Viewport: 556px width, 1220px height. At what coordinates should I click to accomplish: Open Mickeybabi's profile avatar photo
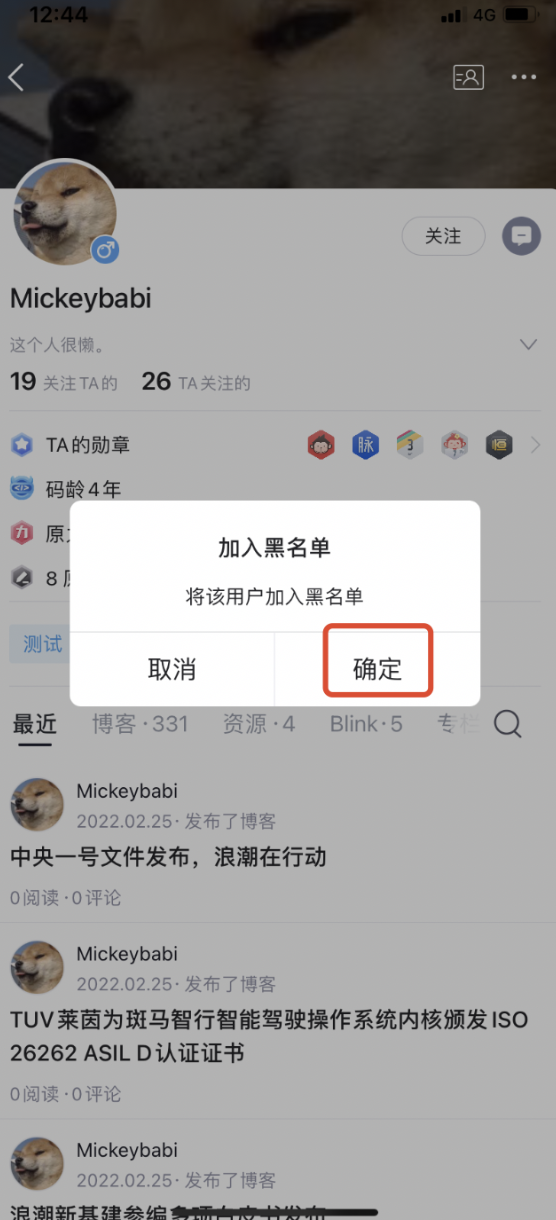click(x=65, y=212)
